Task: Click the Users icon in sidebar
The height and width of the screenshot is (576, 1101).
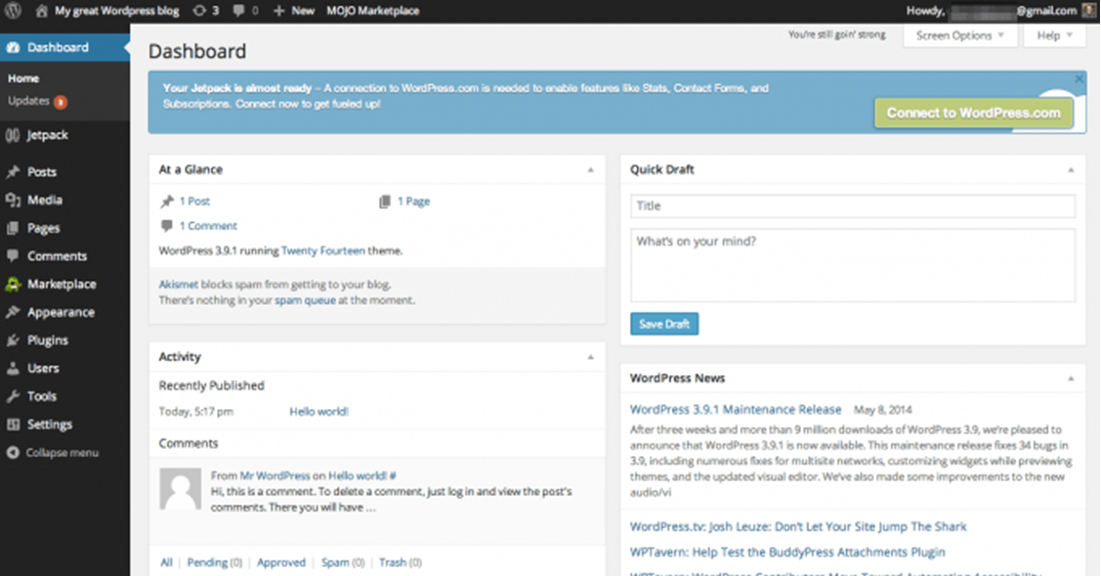Action: (13, 368)
